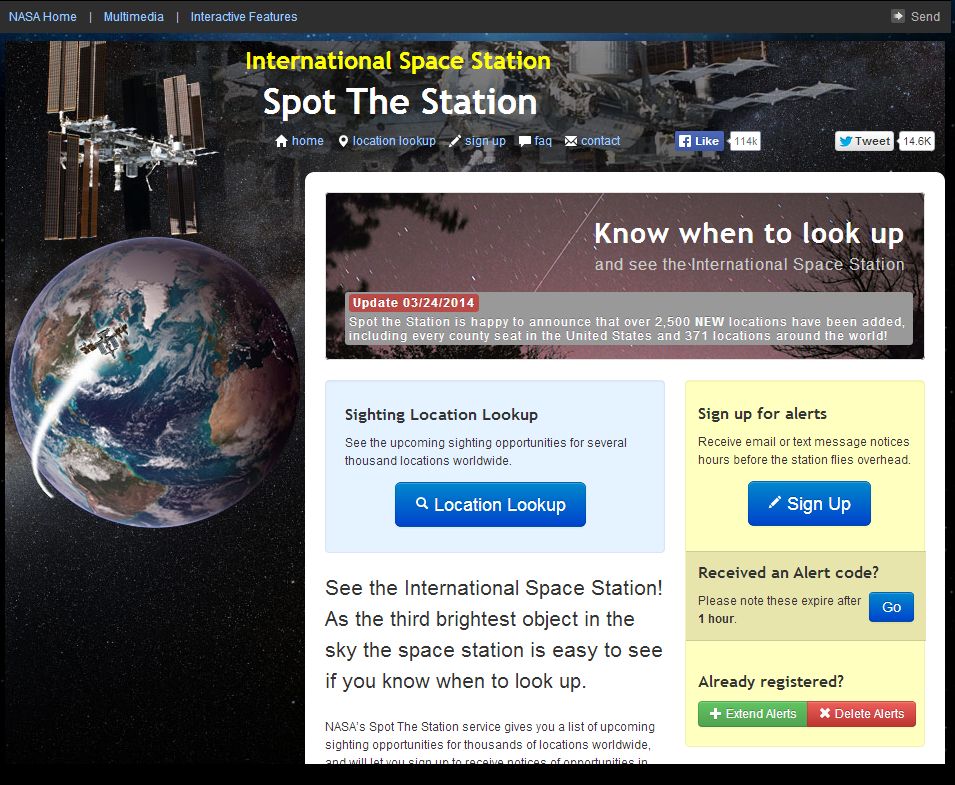Image resolution: width=955 pixels, height=785 pixels.
Task: Click the magnifier icon in Location Lookup
Action: coord(421,504)
